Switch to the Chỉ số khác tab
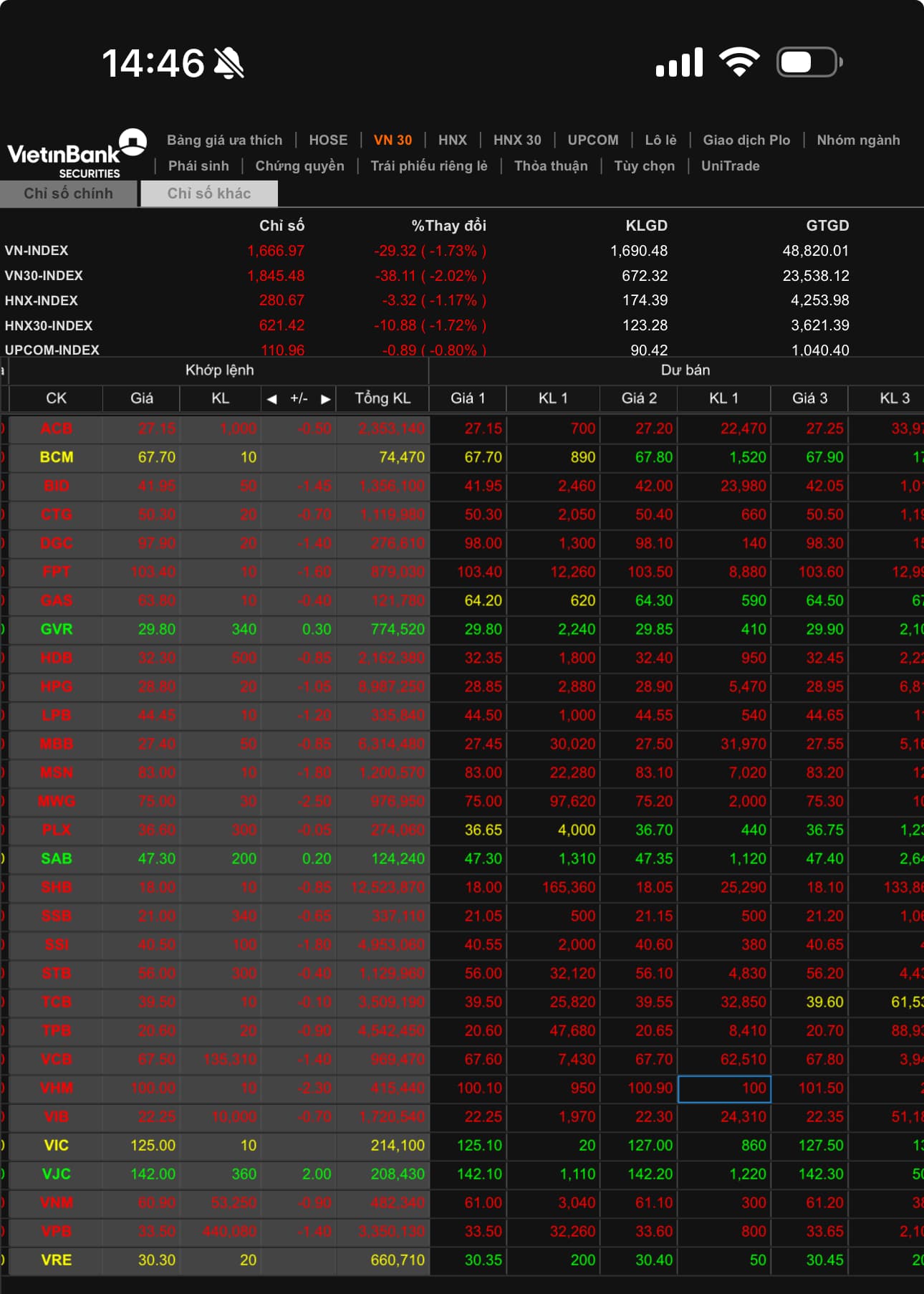 click(208, 193)
